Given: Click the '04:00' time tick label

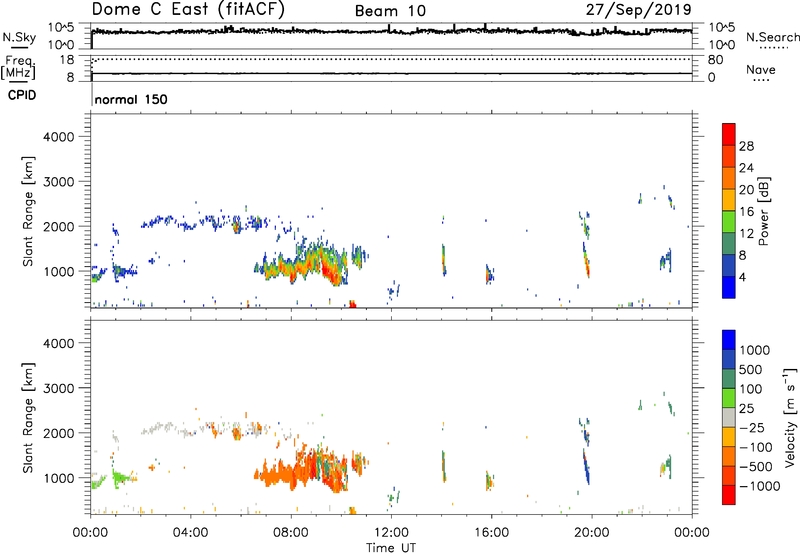Looking at the screenshot, I should [190, 533].
